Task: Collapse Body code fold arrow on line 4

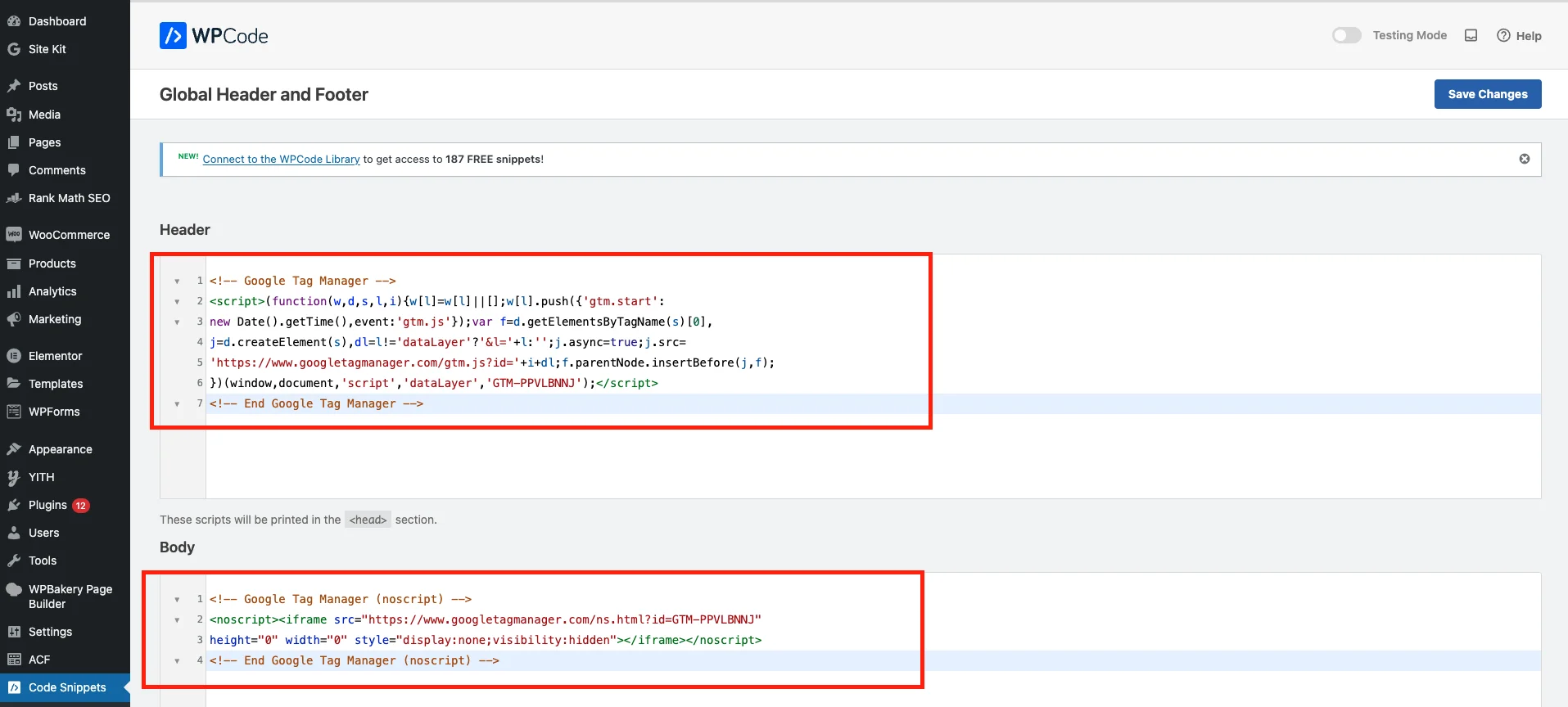Action: tap(177, 660)
